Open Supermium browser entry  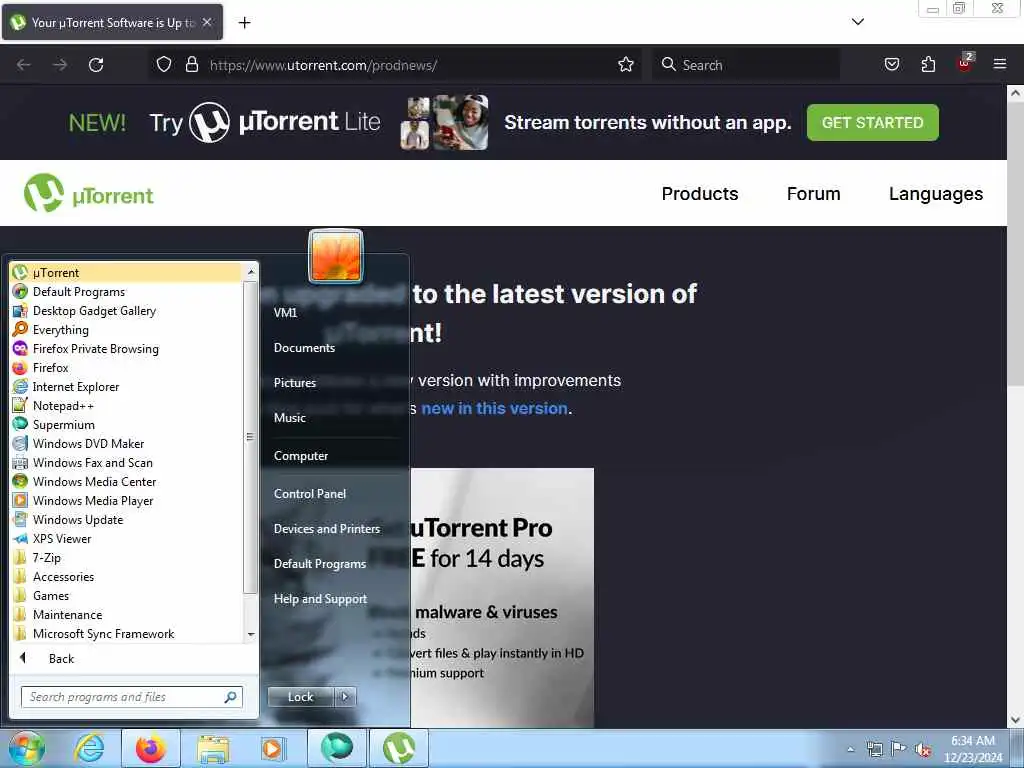(127, 424)
